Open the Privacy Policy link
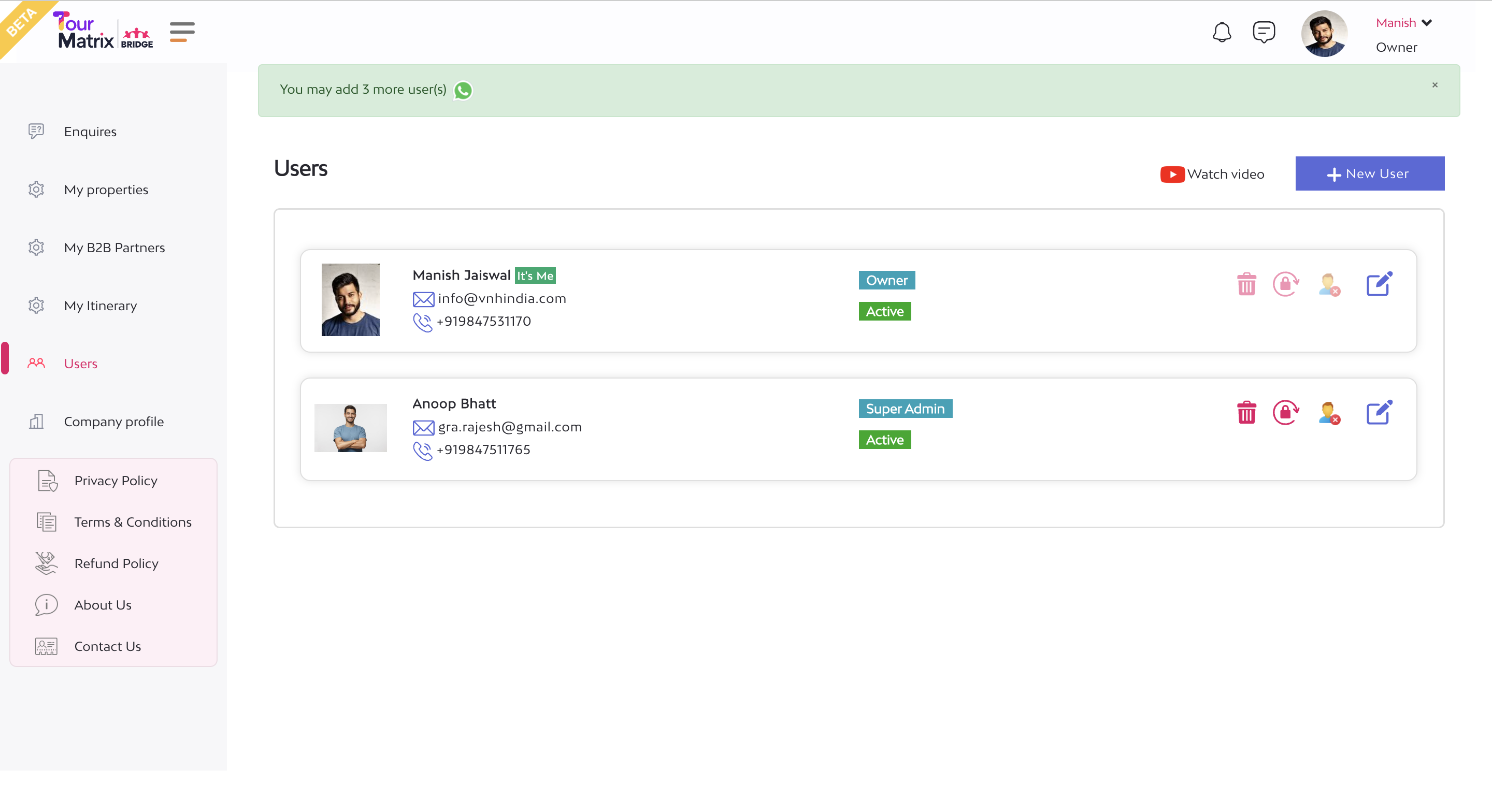1492x812 pixels. click(x=115, y=481)
